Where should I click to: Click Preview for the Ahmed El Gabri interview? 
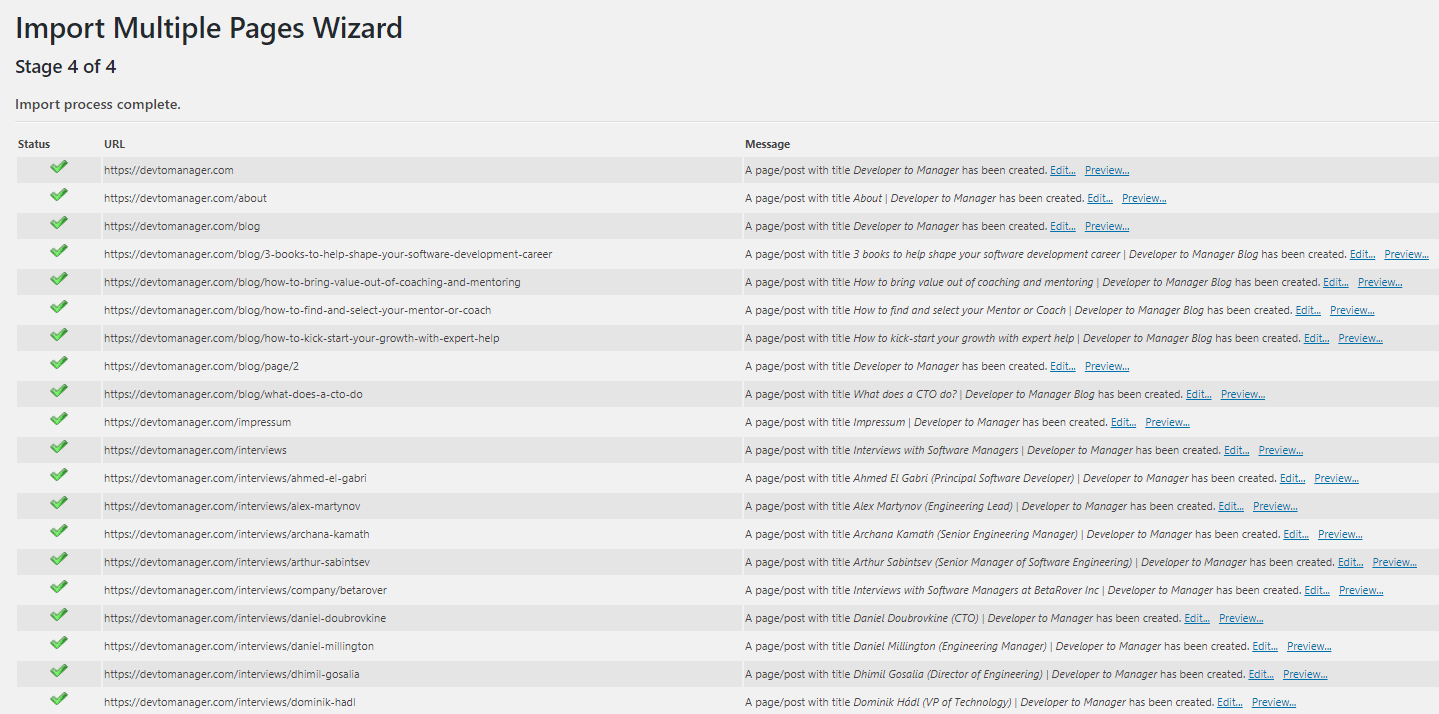pos(1336,477)
